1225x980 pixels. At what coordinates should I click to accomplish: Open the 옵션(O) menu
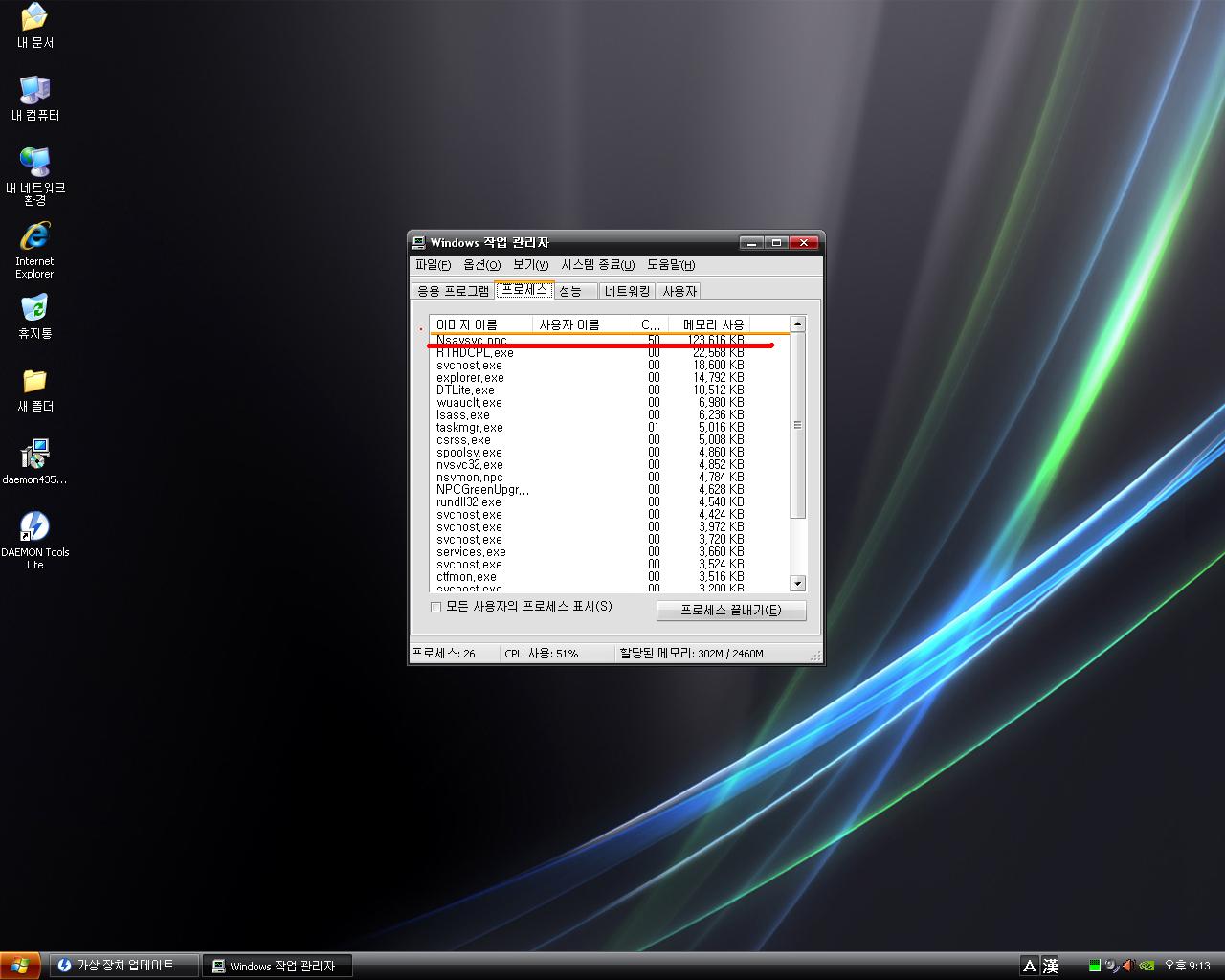481,265
